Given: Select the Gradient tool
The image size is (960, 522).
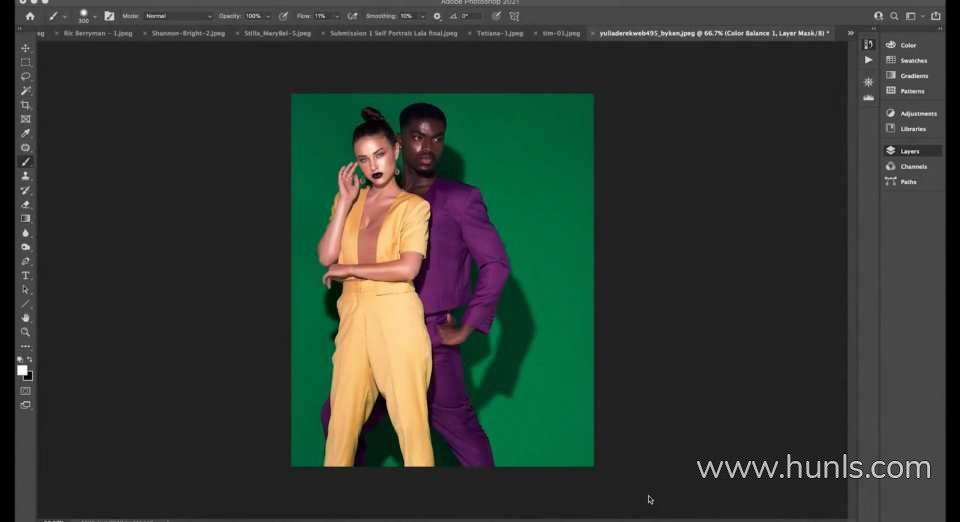Looking at the screenshot, I should click(x=25, y=218).
